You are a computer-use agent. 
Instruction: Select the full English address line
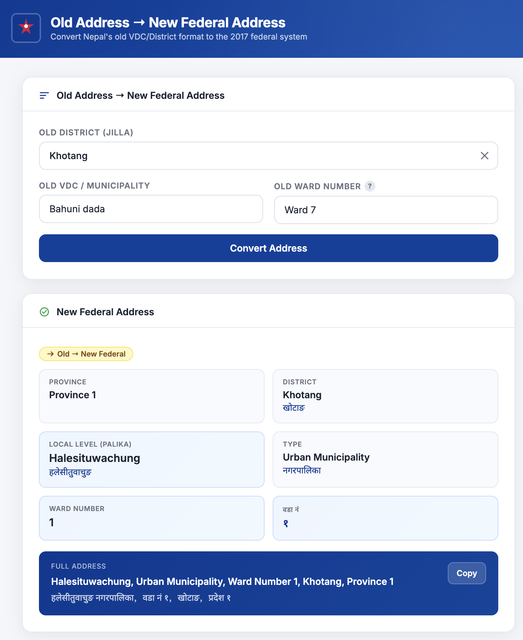222,582
